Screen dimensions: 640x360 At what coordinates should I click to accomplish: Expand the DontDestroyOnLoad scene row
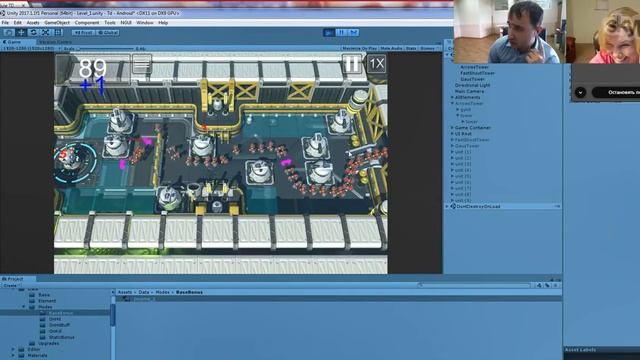click(x=448, y=207)
